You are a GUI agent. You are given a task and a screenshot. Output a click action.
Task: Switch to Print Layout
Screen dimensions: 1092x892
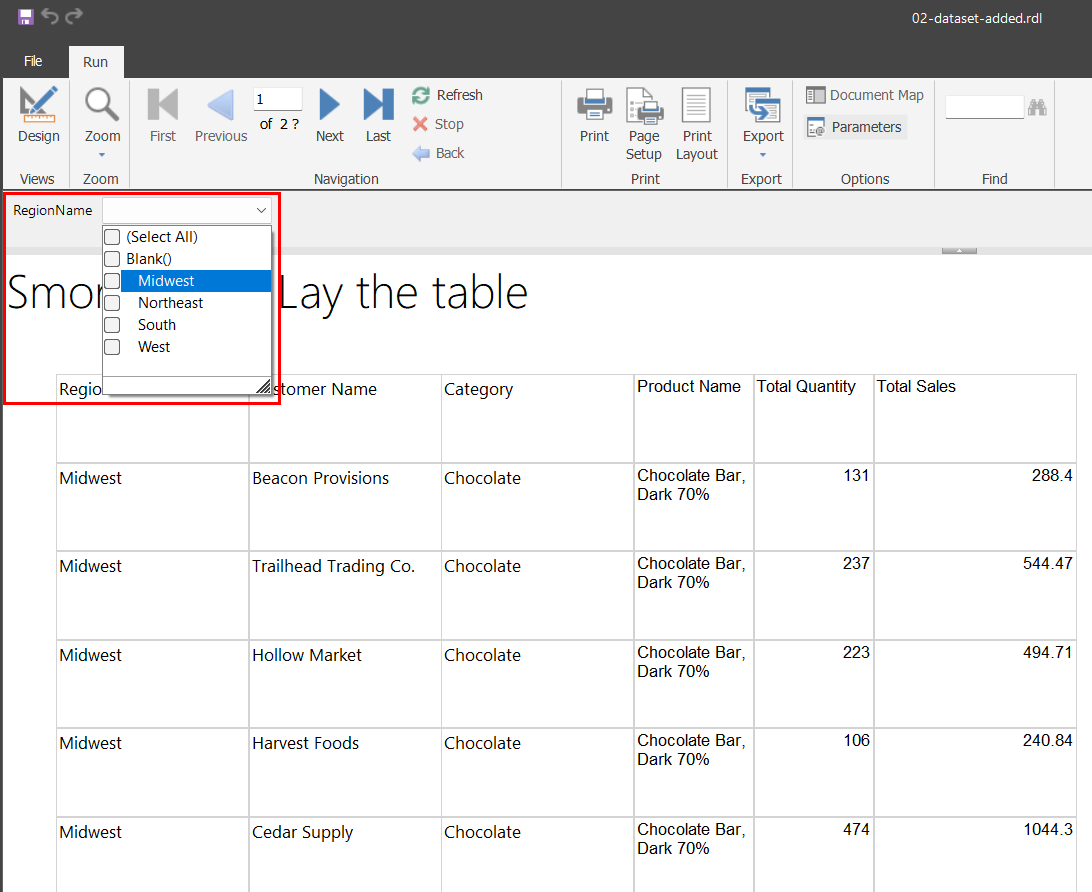coord(696,124)
